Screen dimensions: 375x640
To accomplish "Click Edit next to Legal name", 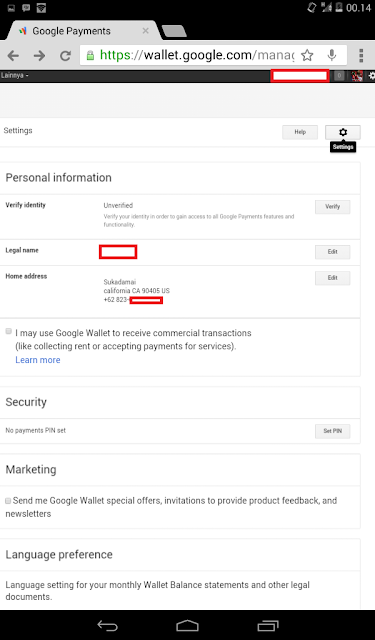I will (333, 252).
